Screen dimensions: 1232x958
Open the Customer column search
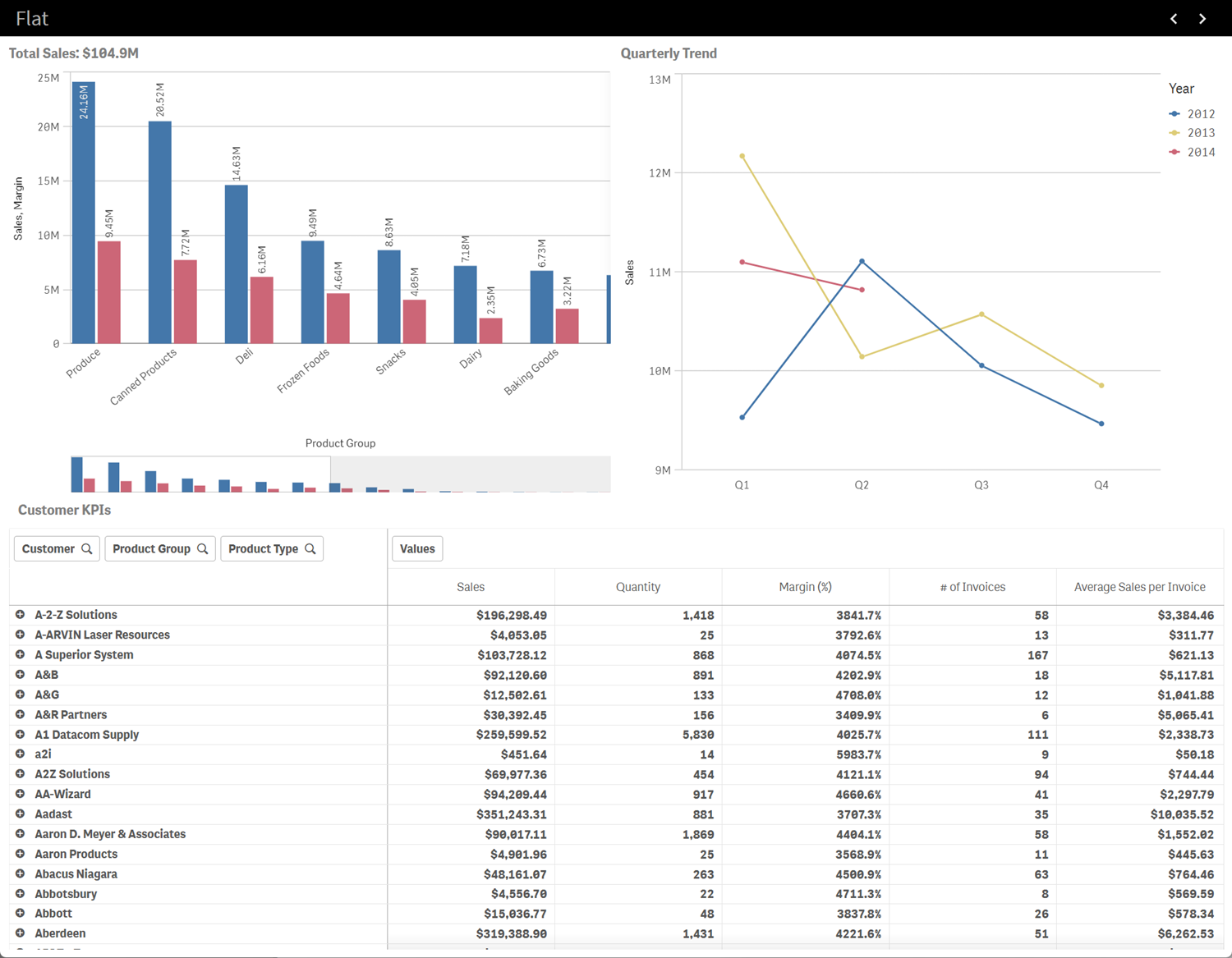pos(86,548)
